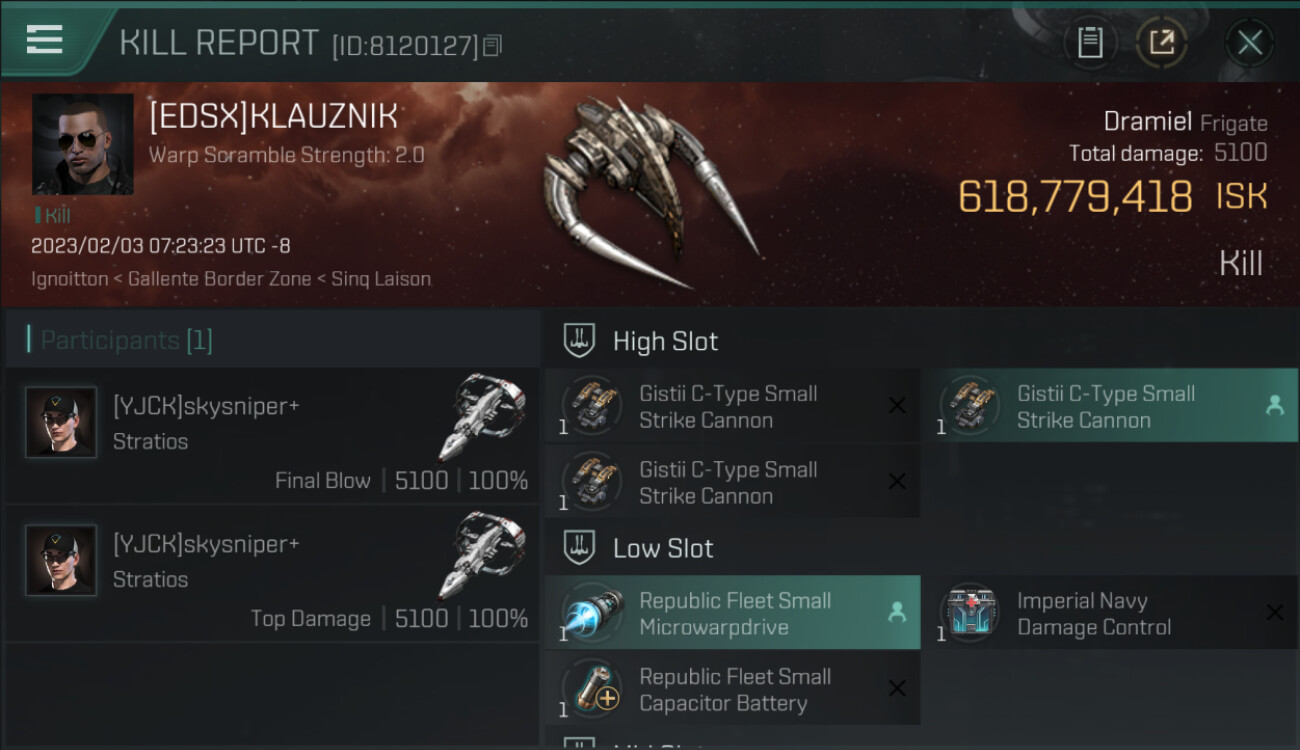Viewport: 1300px width, 750px height.
Task: Open the Top Damage Stratios ship icon
Action: click(x=482, y=556)
